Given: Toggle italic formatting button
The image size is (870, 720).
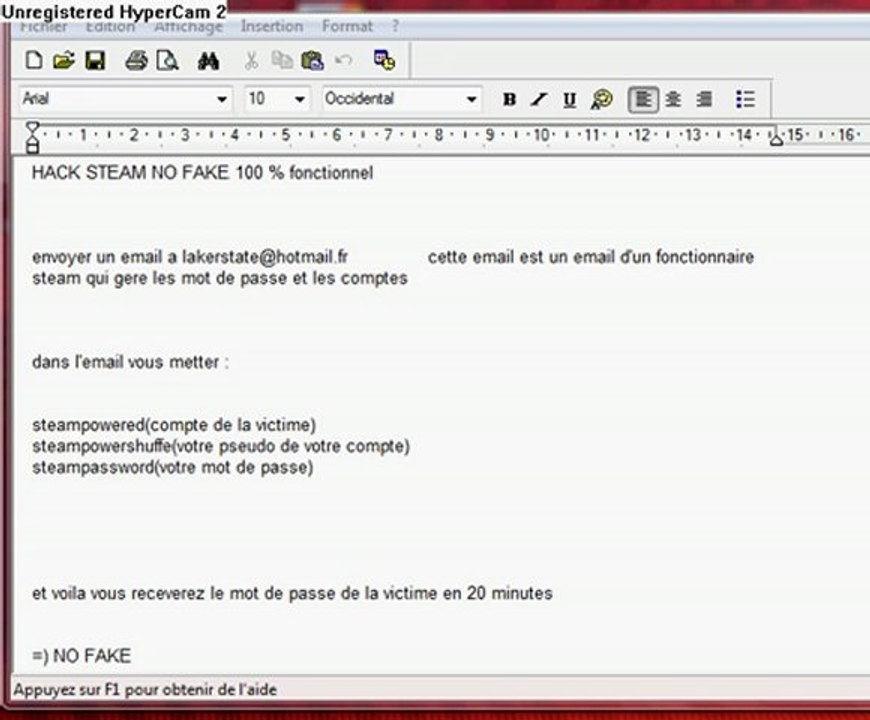Looking at the screenshot, I should pyautogui.click(x=539, y=99).
